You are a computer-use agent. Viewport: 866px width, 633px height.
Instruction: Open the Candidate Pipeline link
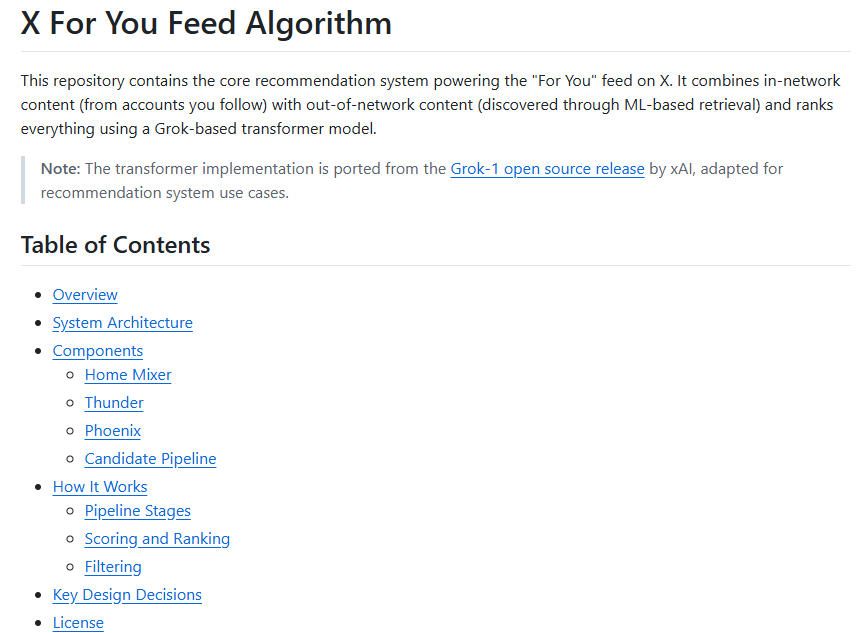pyautogui.click(x=150, y=459)
